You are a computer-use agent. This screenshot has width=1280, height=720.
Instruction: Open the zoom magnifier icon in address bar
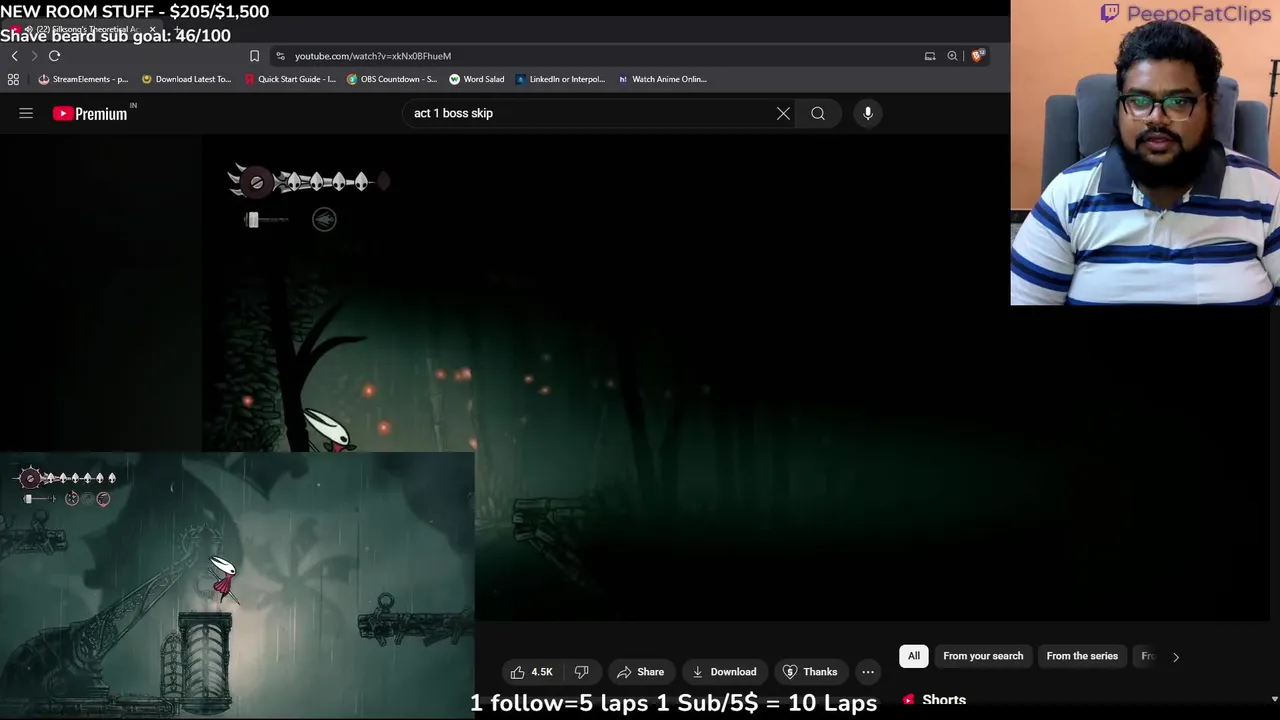(x=952, y=56)
